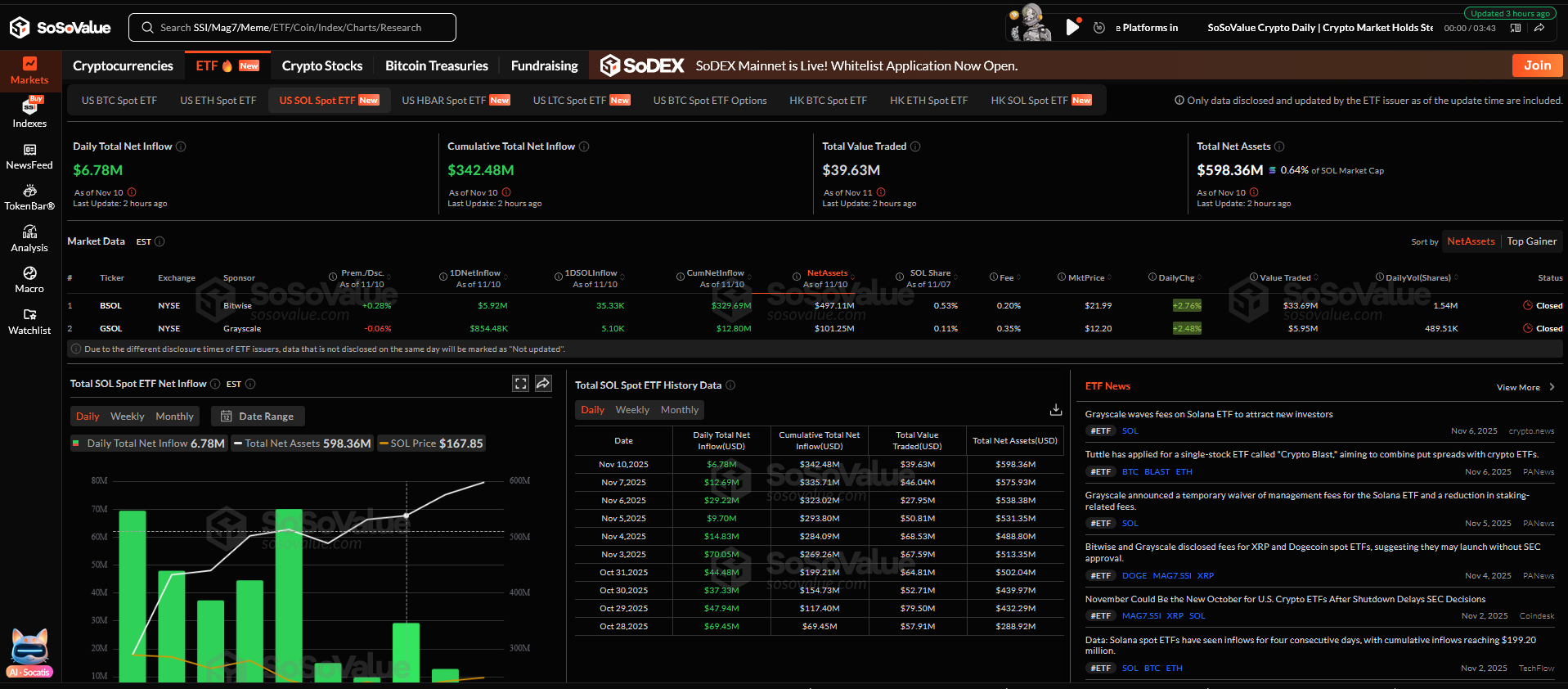Expand the net inflow chart to fullscreen

(x=520, y=384)
